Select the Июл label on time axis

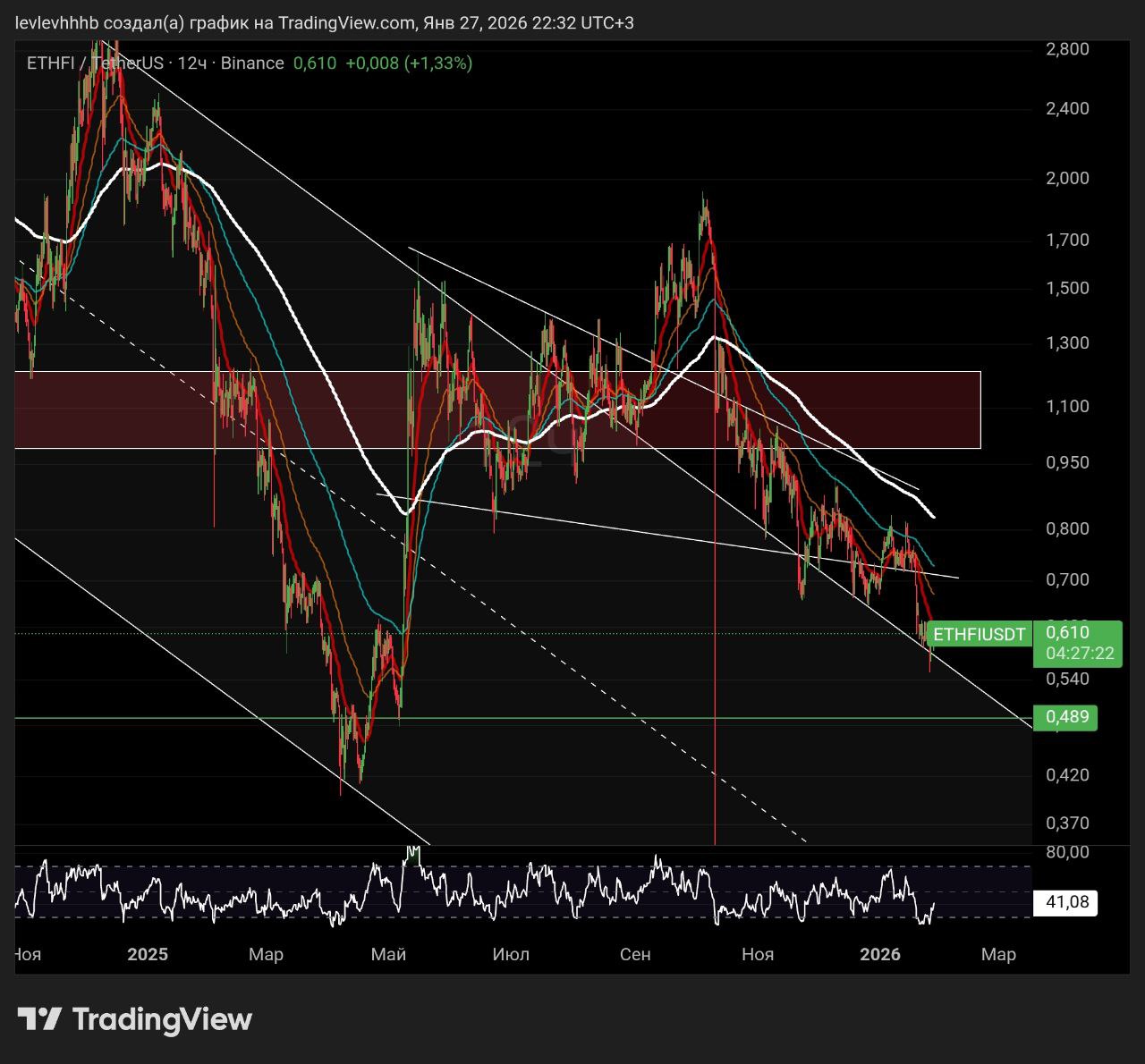(511, 955)
